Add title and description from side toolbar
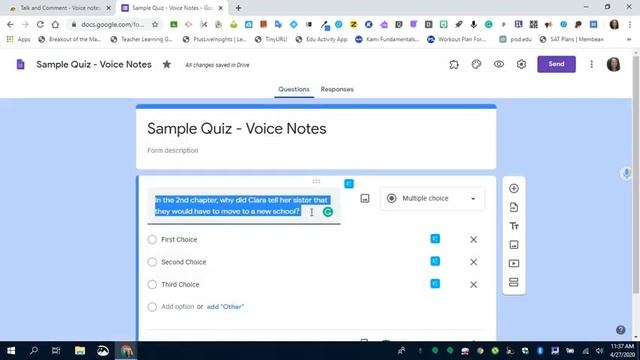640x360 pixels. click(x=514, y=226)
